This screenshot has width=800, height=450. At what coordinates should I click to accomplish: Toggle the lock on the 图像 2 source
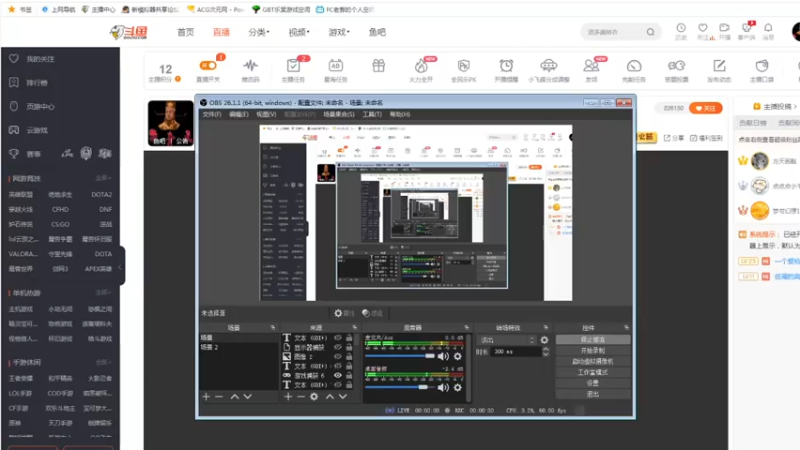pos(349,357)
